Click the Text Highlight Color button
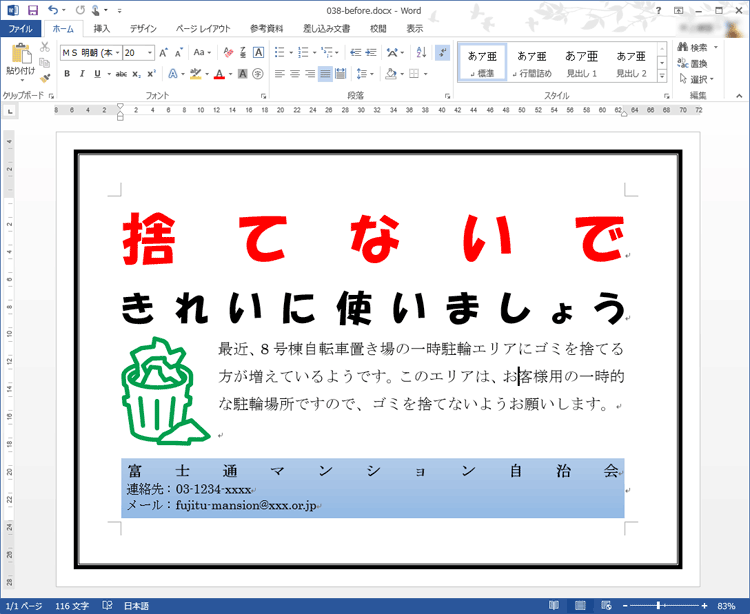 (196, 74)
